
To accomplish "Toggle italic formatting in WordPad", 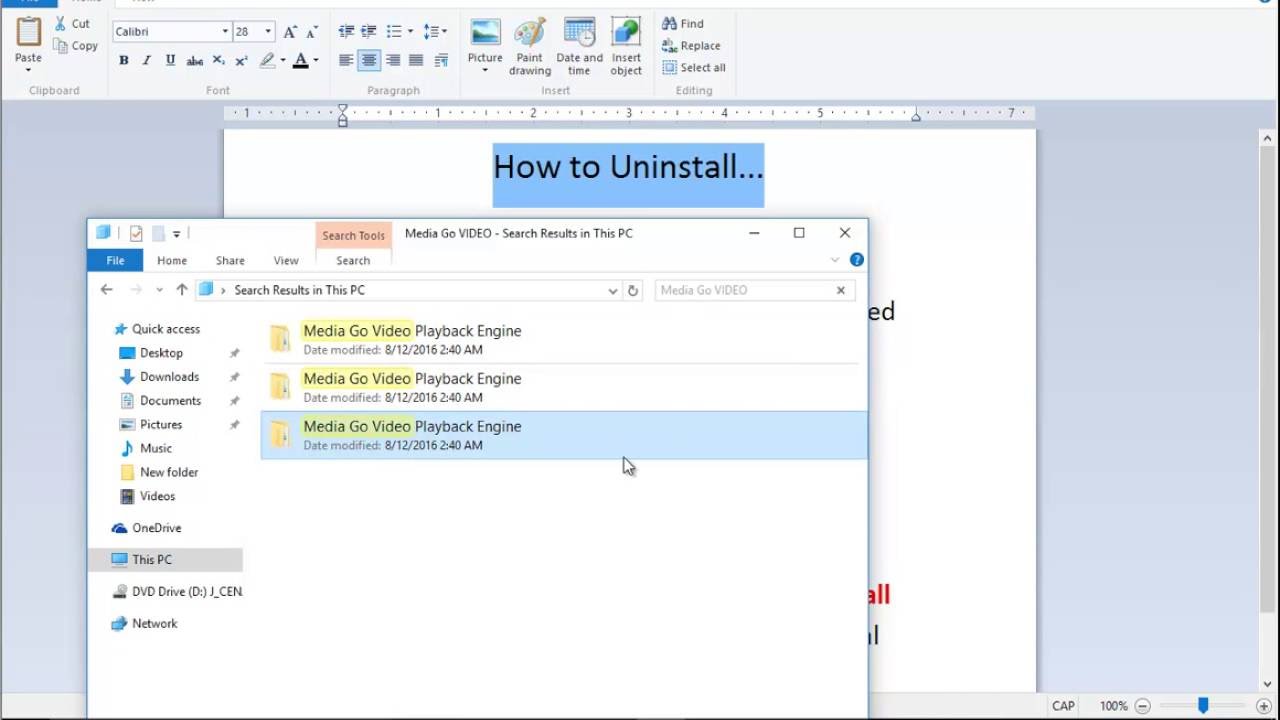I will coord(146,61).
